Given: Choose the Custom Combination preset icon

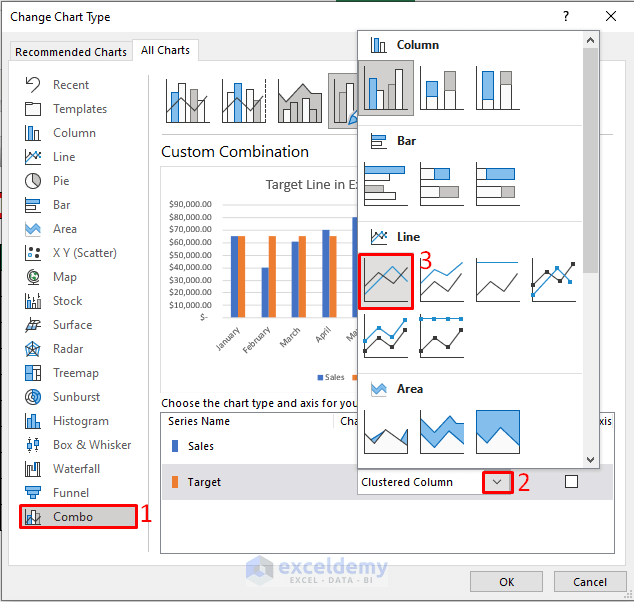Looking at the screenshot, I should (x=343, y=101).
